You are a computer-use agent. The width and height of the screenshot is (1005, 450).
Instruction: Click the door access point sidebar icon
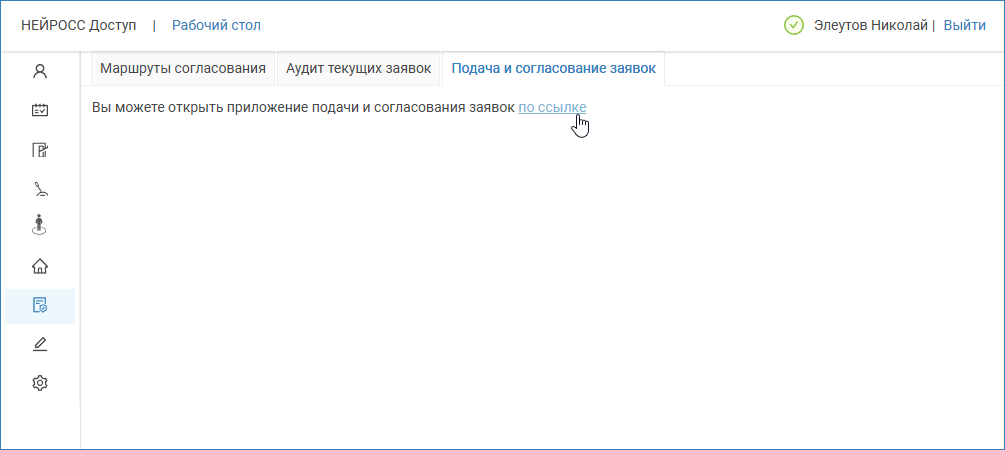(40, 150)
